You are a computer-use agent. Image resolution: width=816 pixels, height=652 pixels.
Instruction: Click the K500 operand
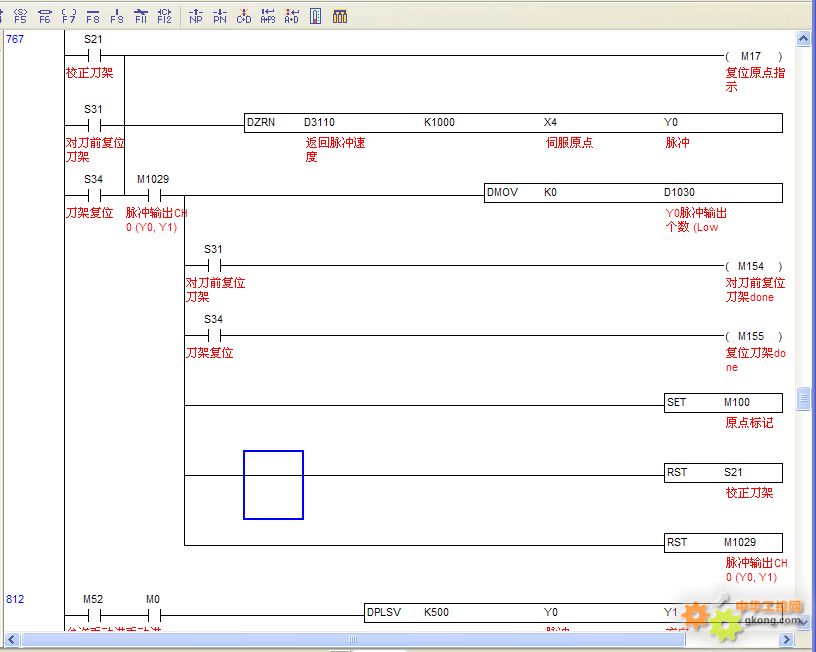pos(436,612)
